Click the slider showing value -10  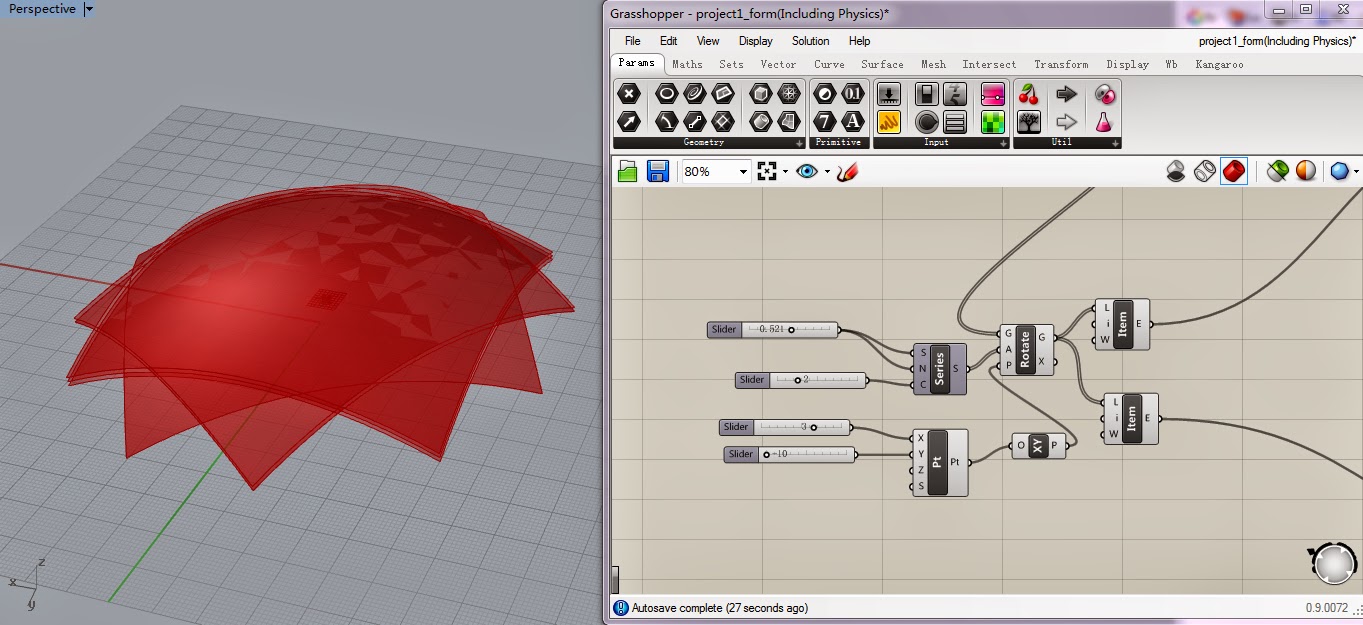coord(790,455)
